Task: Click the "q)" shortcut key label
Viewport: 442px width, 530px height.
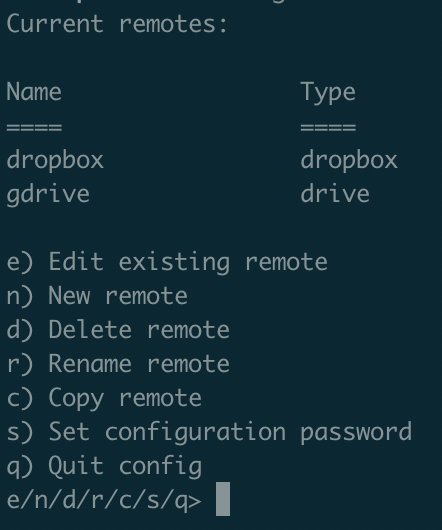Action: tap(20, 467)
